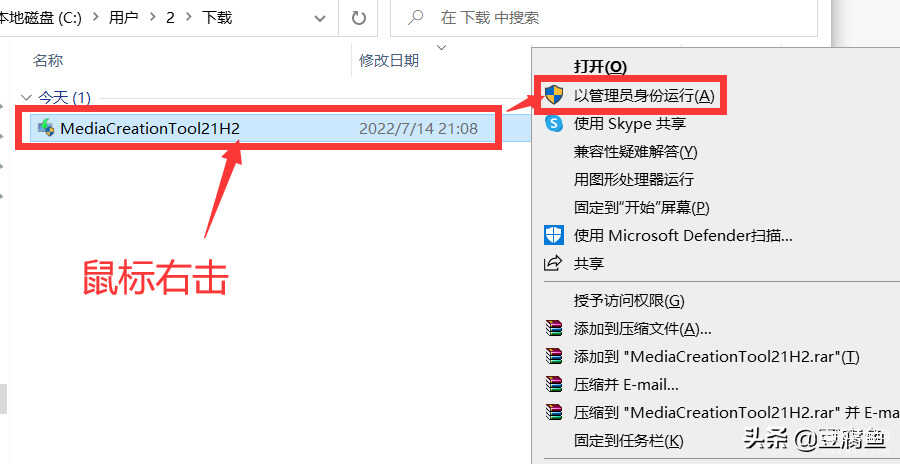Screen dimensions: 900x464
Task: Choose 固定到"开始"屏幕(P)
Action: tap(642, 207)
